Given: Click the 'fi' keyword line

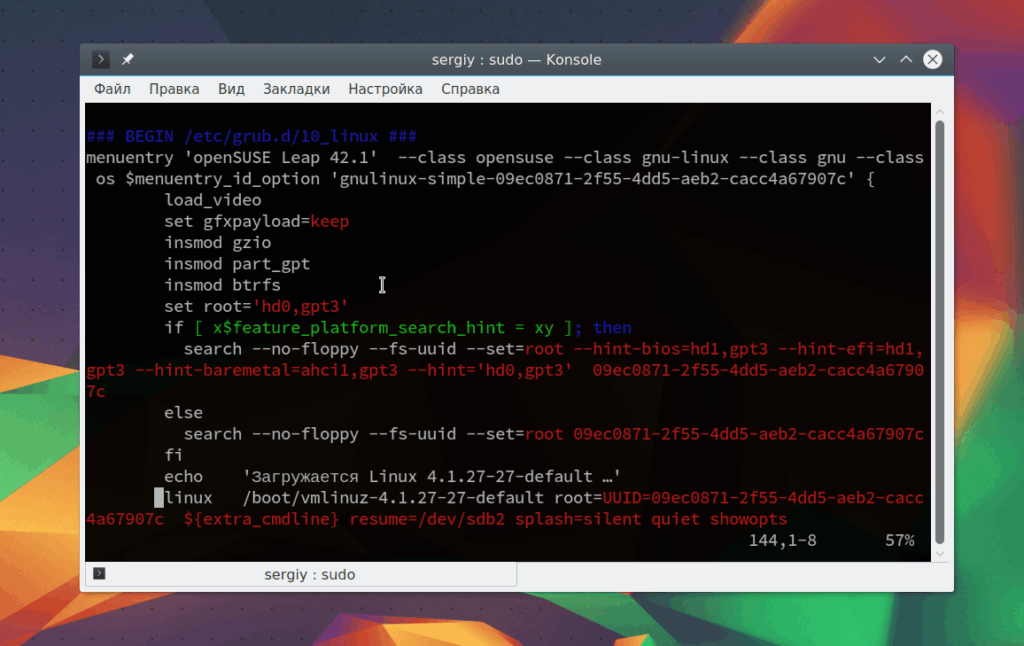Looking at the screenshot, I should tap(174, 455).
